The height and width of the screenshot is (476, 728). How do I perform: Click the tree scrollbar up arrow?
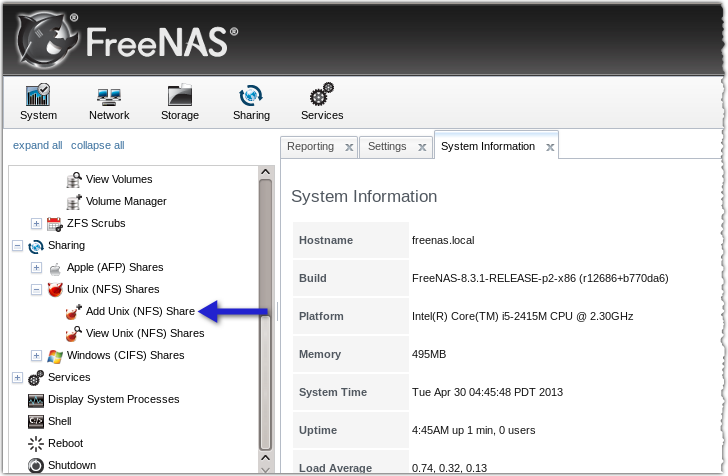(x=266, y=172)
